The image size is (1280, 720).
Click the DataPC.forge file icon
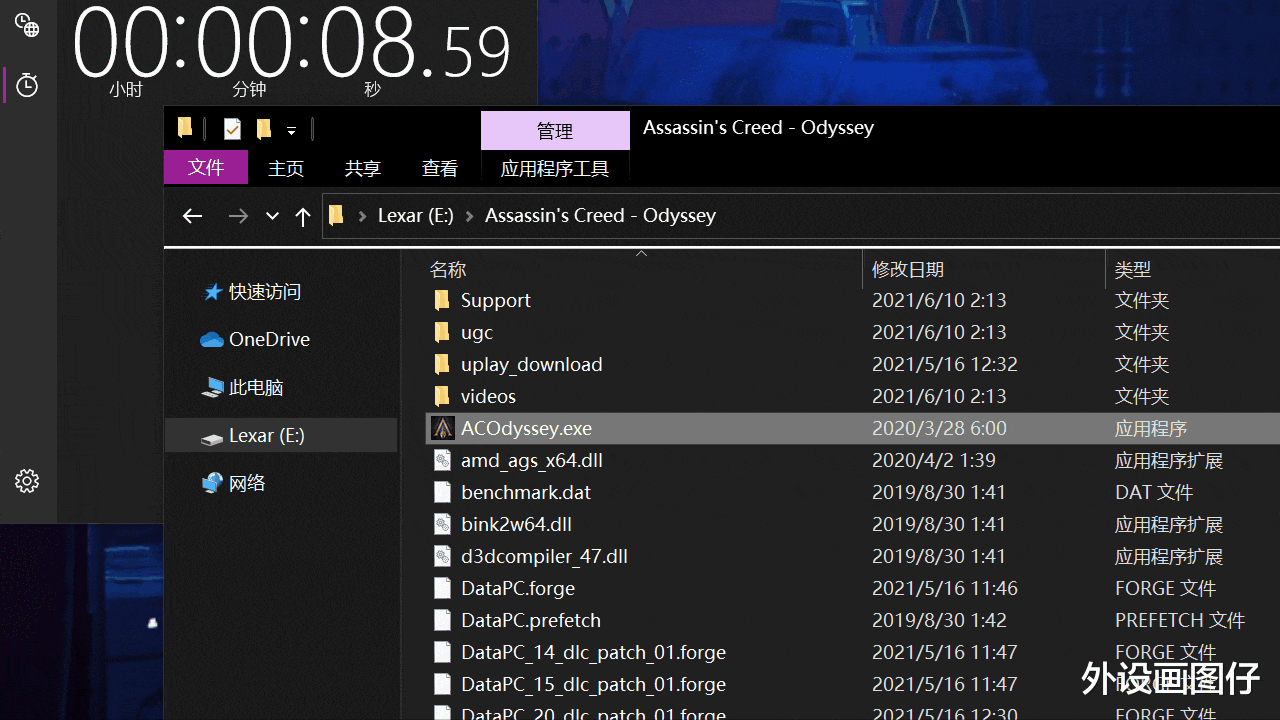(x=443, y=588)
